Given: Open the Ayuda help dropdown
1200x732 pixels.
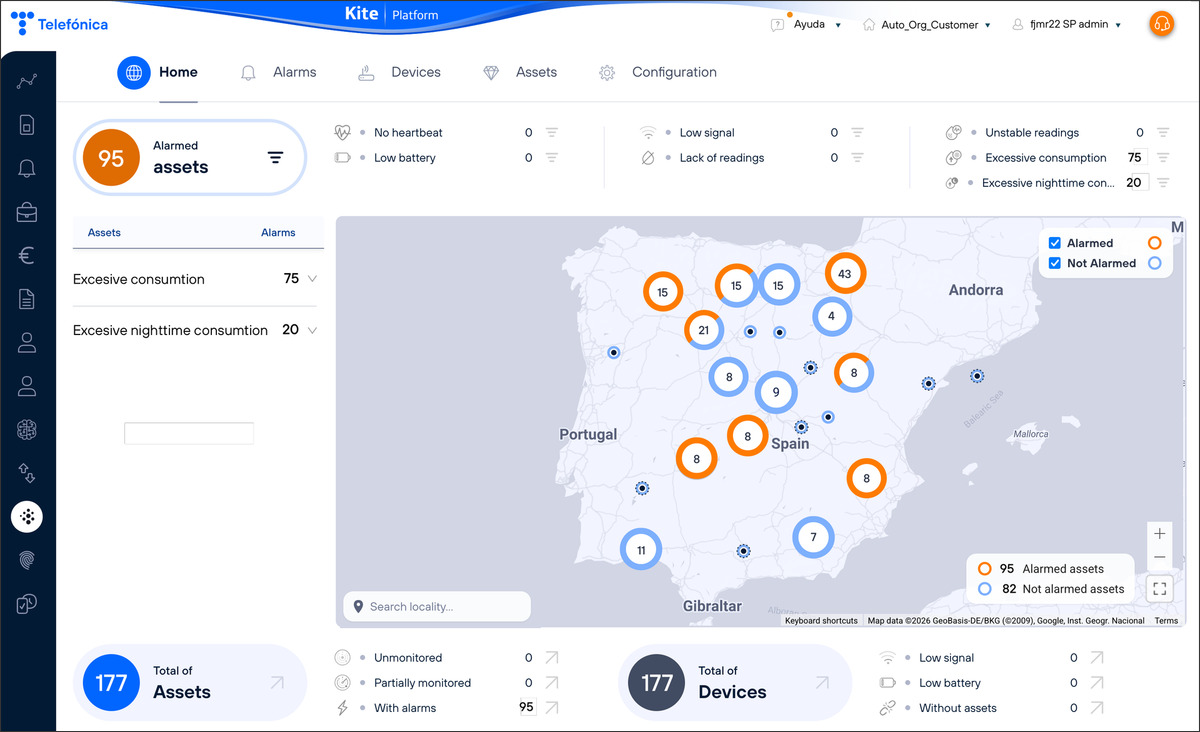Looking at the screenshot, I should (x=806, y=24).
